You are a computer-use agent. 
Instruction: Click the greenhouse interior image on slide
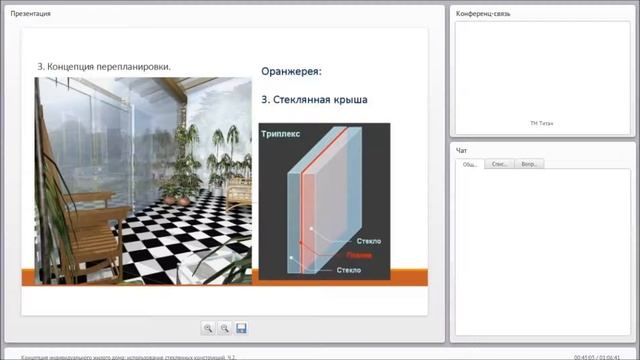(143, 181)
